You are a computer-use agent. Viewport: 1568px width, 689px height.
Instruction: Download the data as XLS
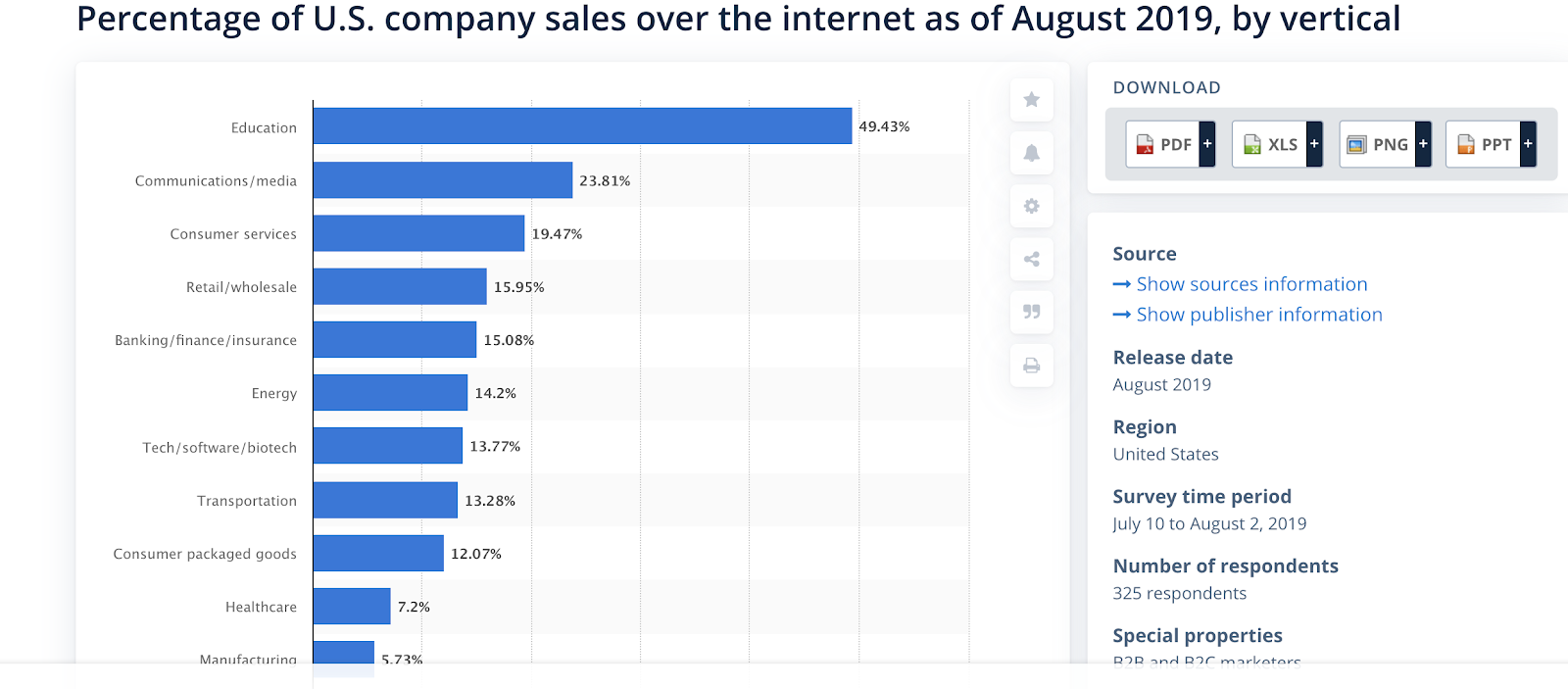(x=1270, y=144)
